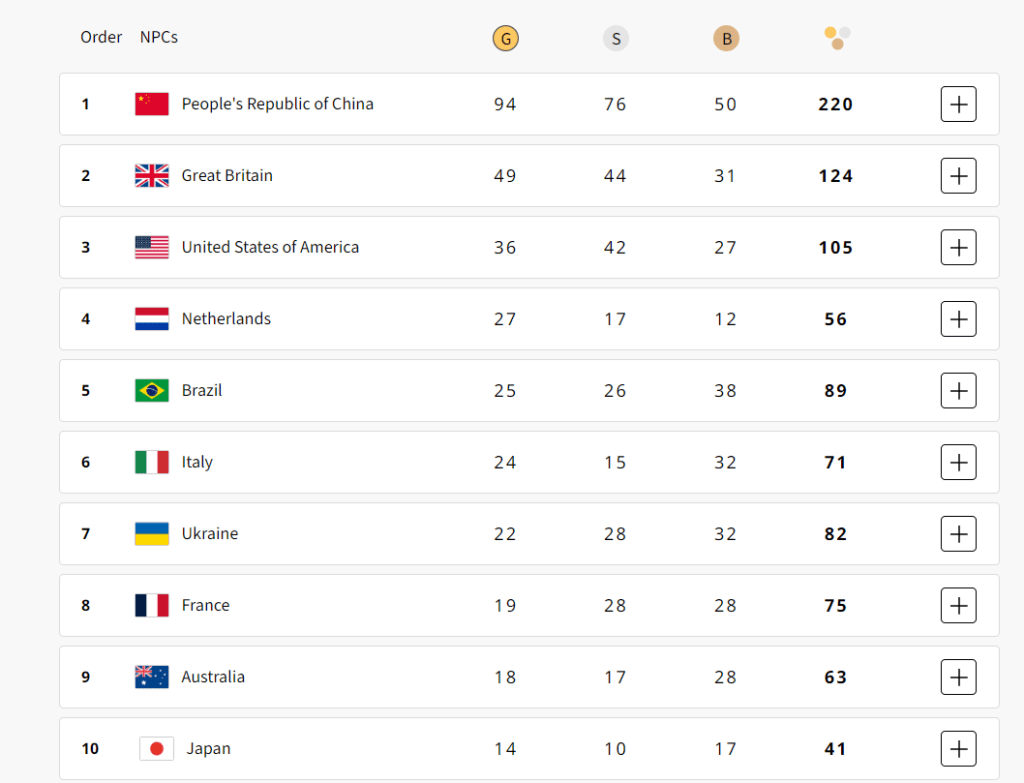
Task: Click the Order column header
Action: [101, 37]
